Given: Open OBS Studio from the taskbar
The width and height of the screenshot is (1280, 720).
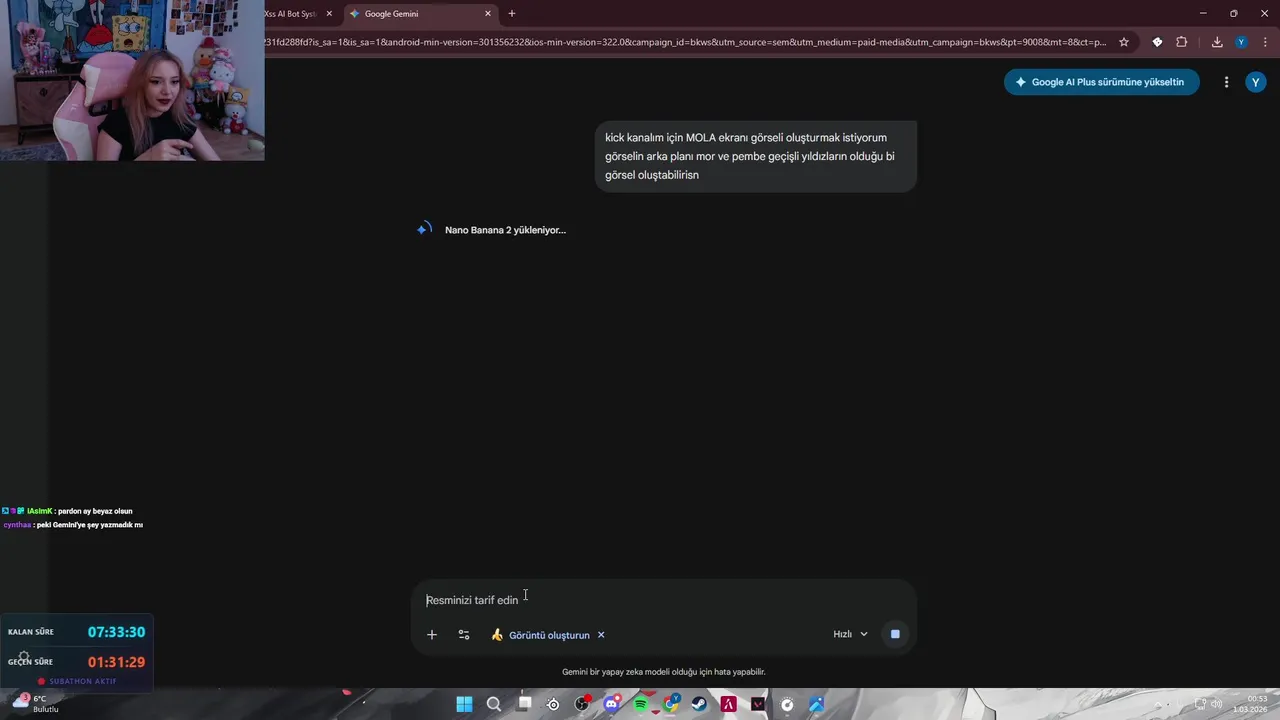Looking at the screenshot, I should click(582, 704).
